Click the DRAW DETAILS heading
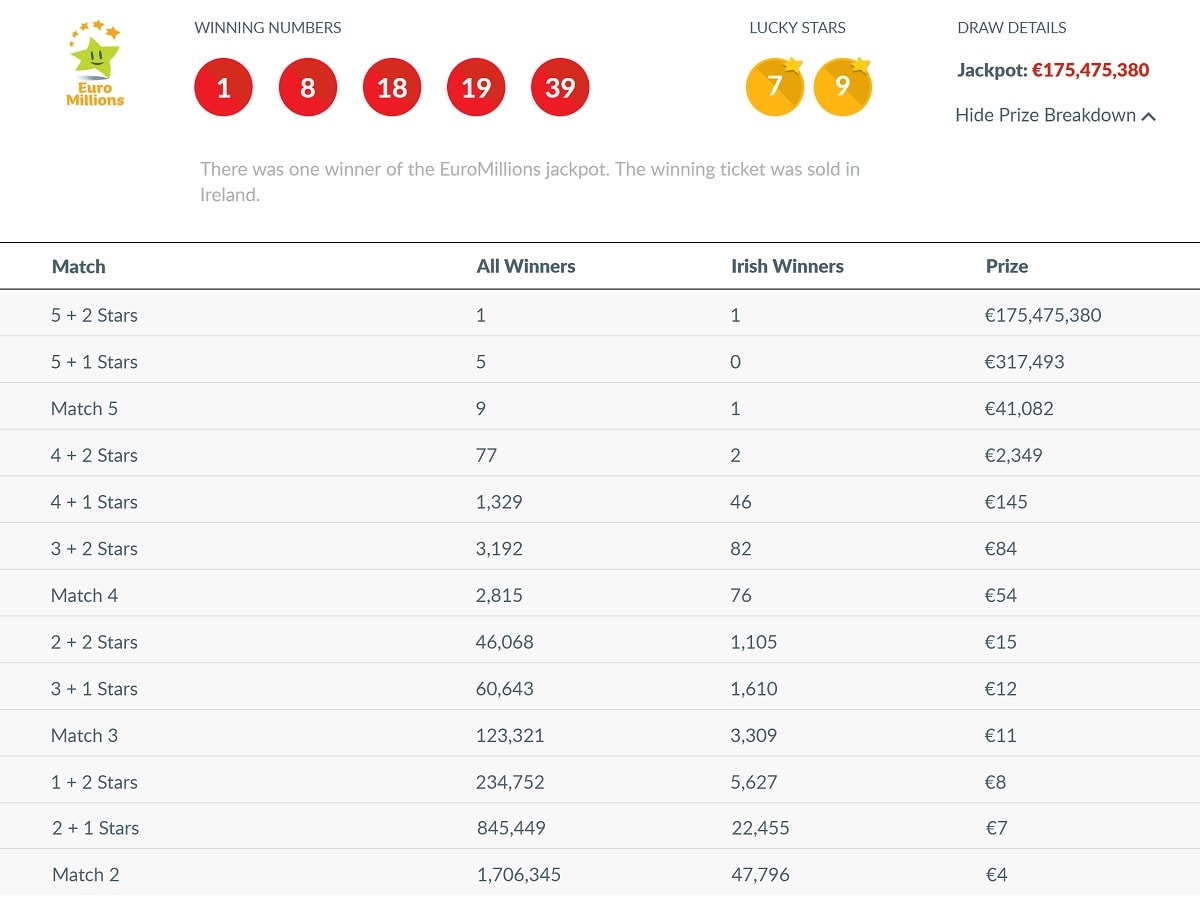The width and height of the screenshot is (1200, 899). [x=1012, y=28]
